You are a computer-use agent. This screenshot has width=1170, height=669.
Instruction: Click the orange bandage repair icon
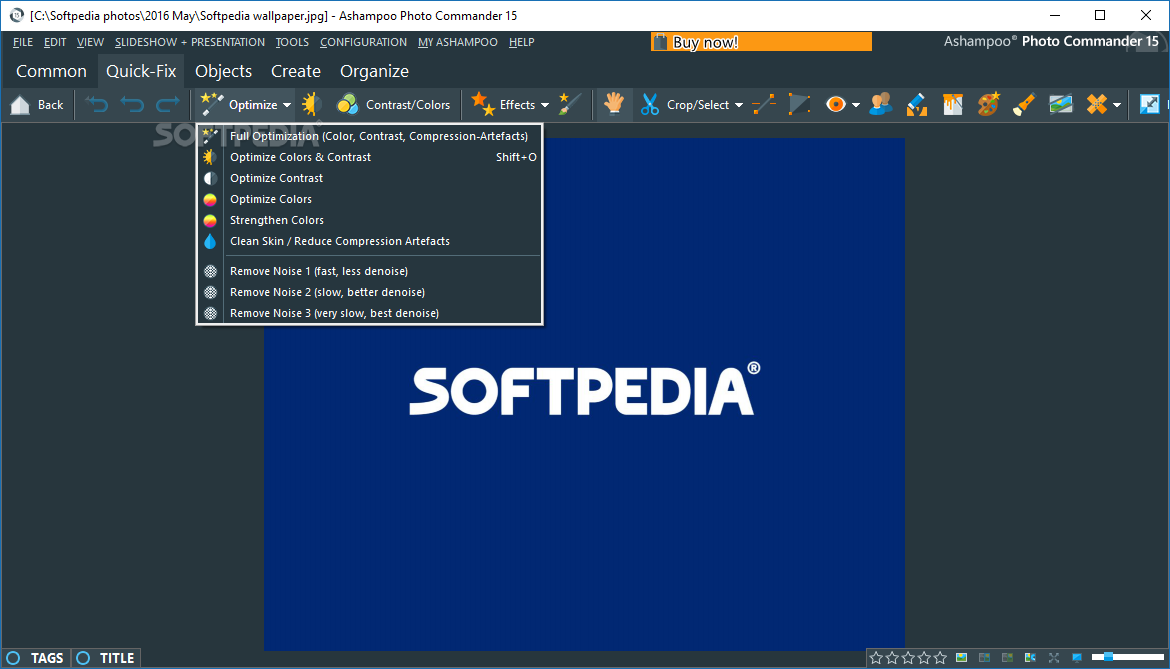[1096, 104]
